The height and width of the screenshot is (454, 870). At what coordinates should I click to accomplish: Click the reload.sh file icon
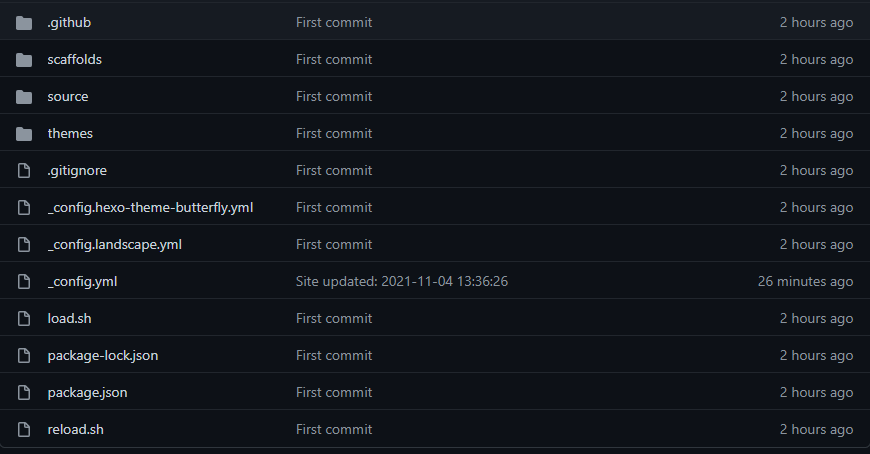click(x=24, y=430)
